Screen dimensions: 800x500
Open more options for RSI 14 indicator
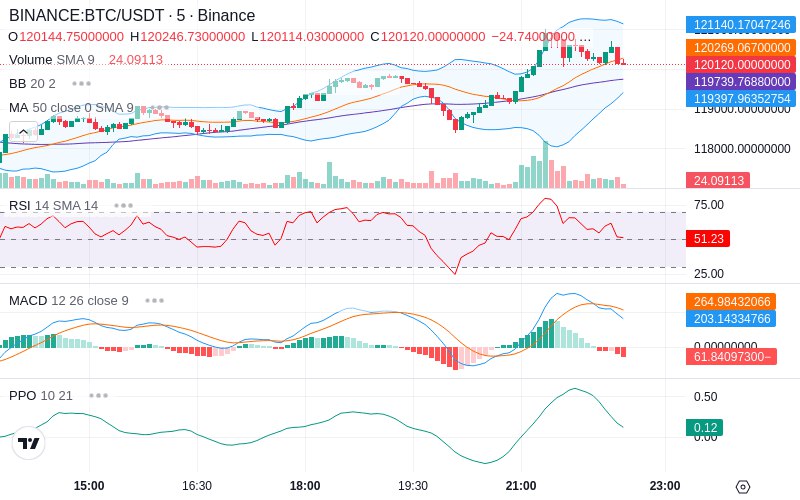click(x=123, y=206)
